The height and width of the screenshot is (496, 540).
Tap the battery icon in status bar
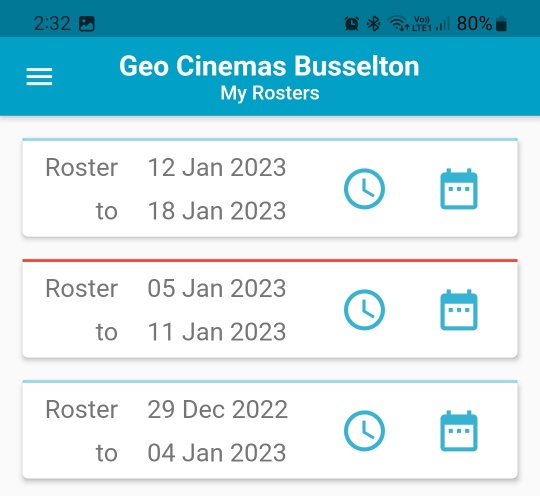pos(501,24)
